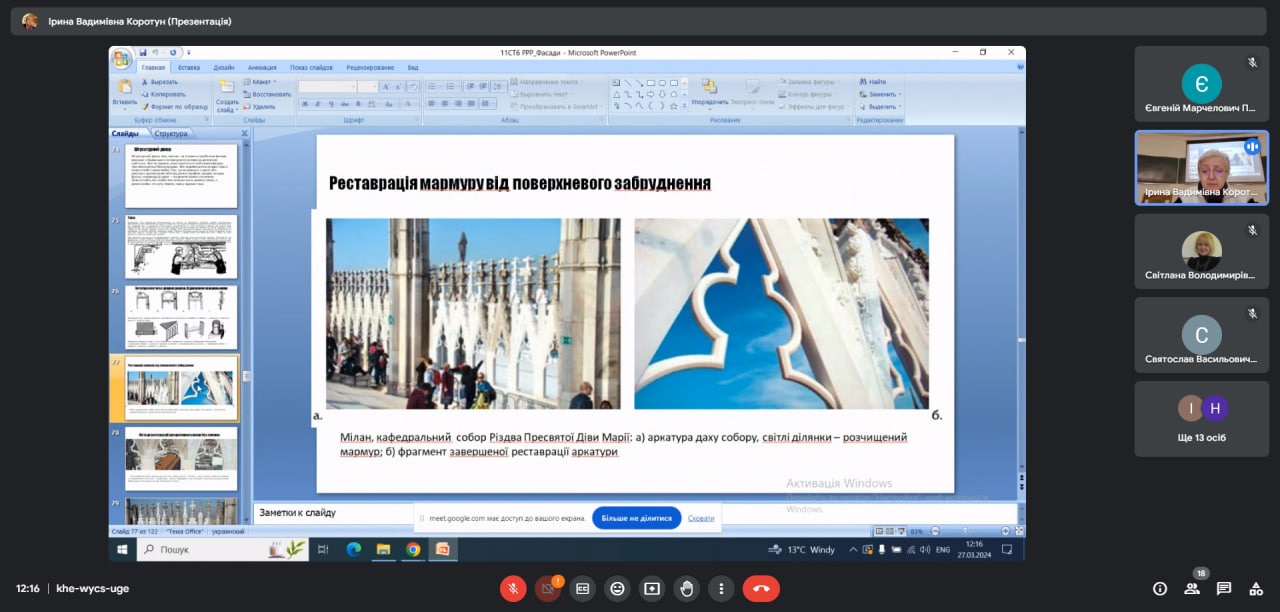1280x612 pixels.
Task: Click the Redo icon in Quick Access toolbar
Action: click(x=173, y=52)
